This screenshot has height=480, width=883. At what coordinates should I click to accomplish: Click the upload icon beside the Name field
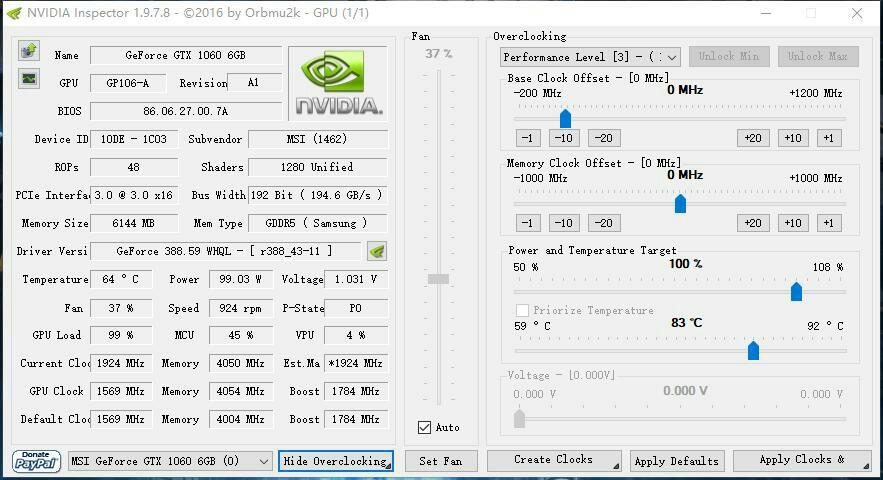[x=29, y=51]
